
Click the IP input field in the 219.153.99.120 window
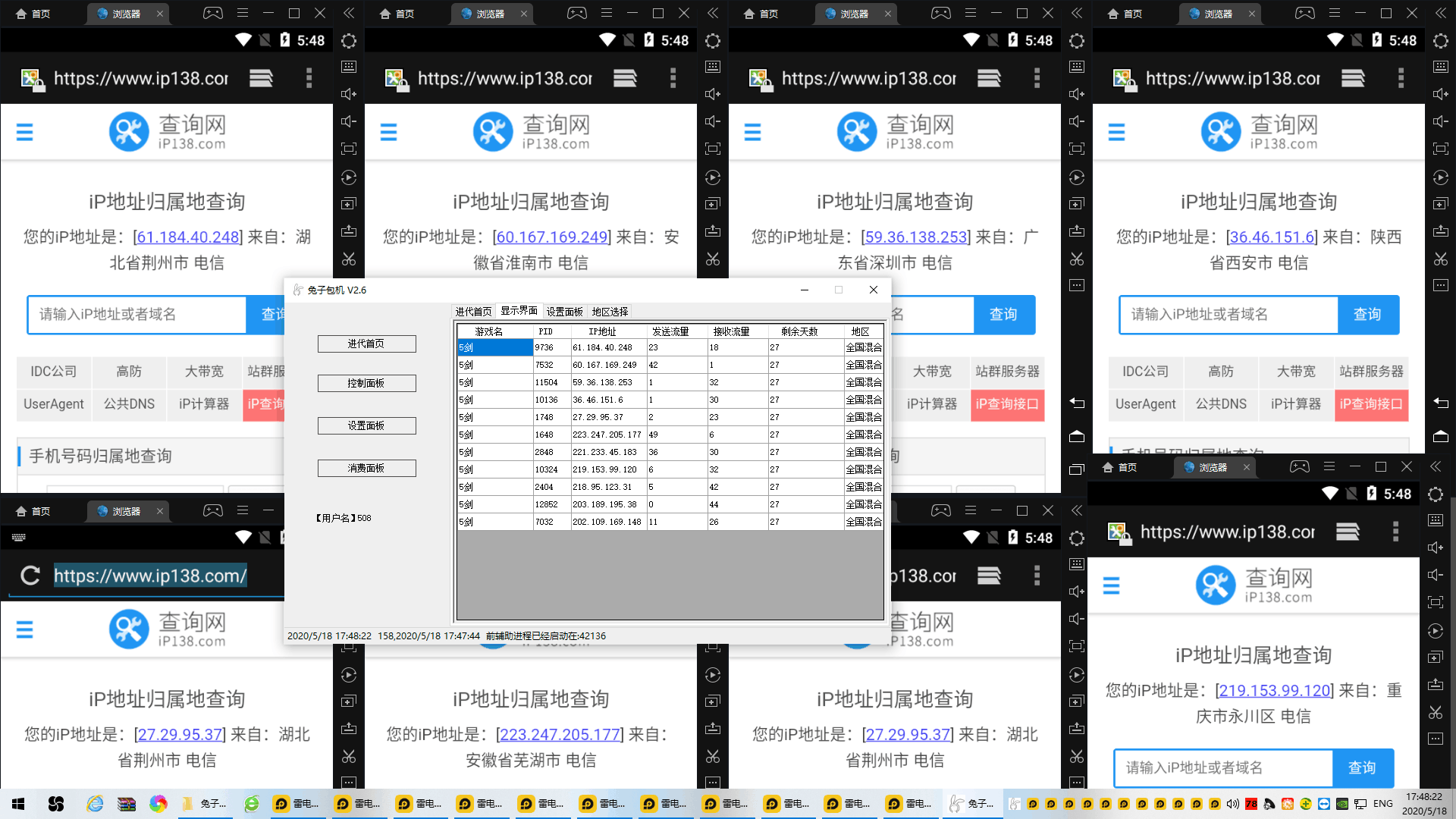coord(1223,767)
